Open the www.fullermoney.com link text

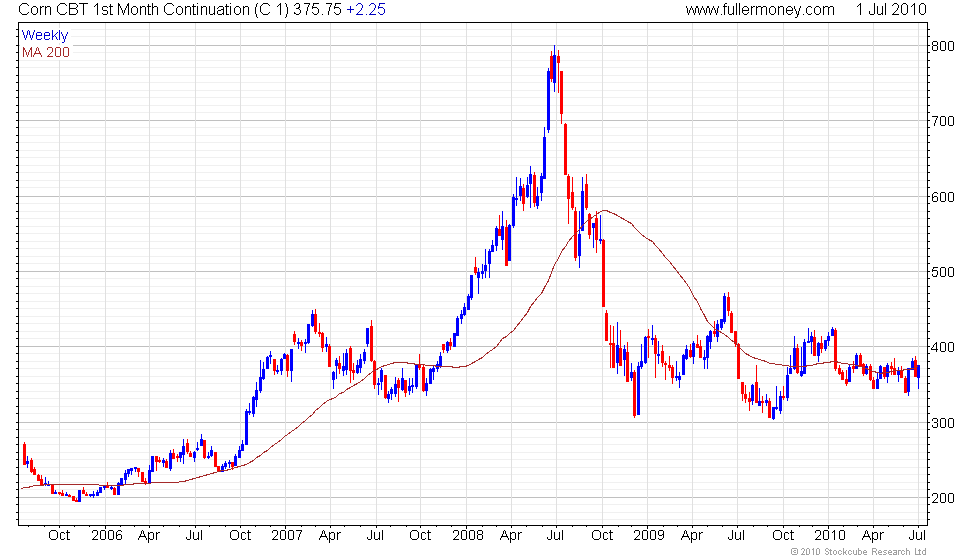(760, 9)
